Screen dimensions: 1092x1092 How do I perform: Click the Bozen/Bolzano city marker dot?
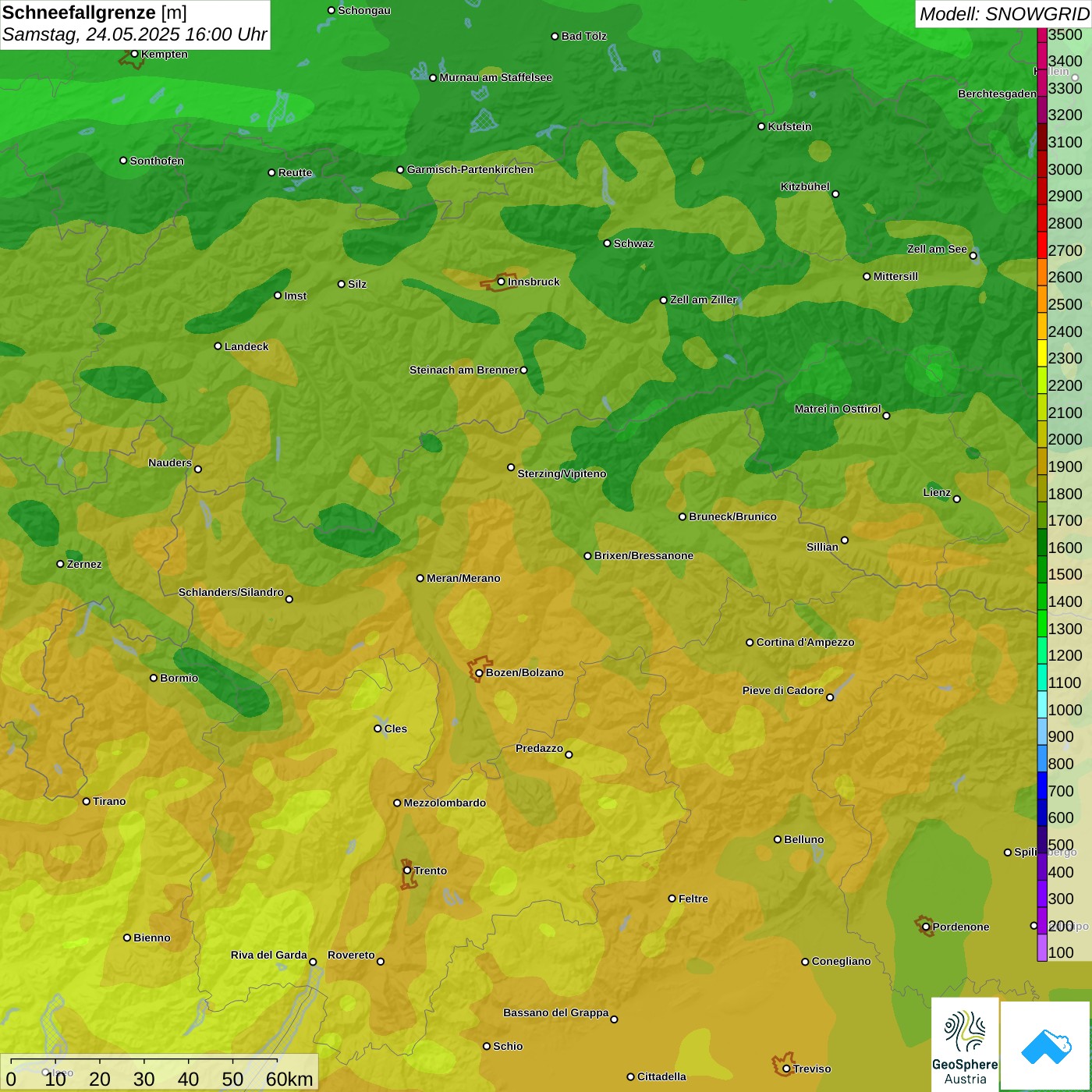click(x=479, y=673)
